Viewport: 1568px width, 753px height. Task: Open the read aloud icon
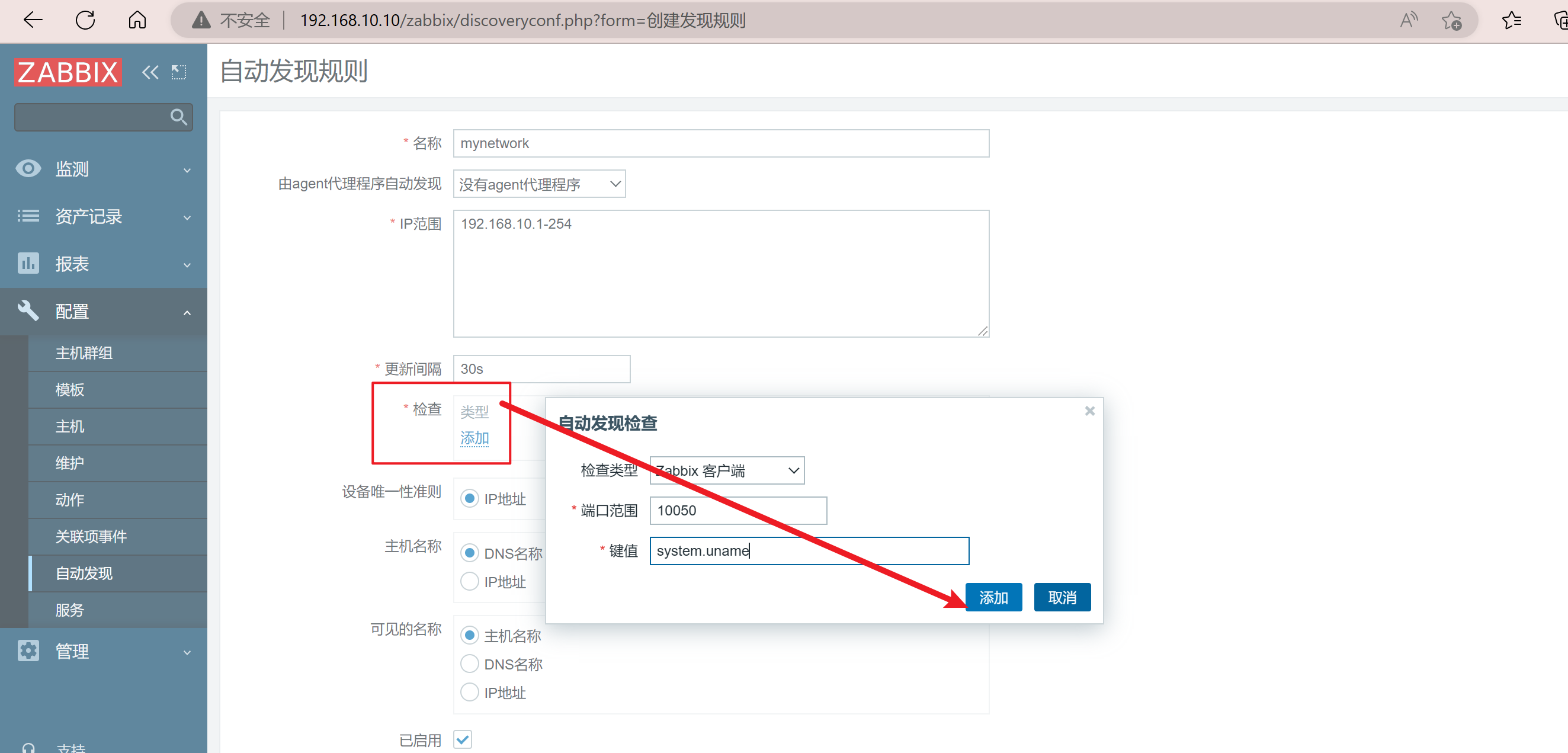1409,21
